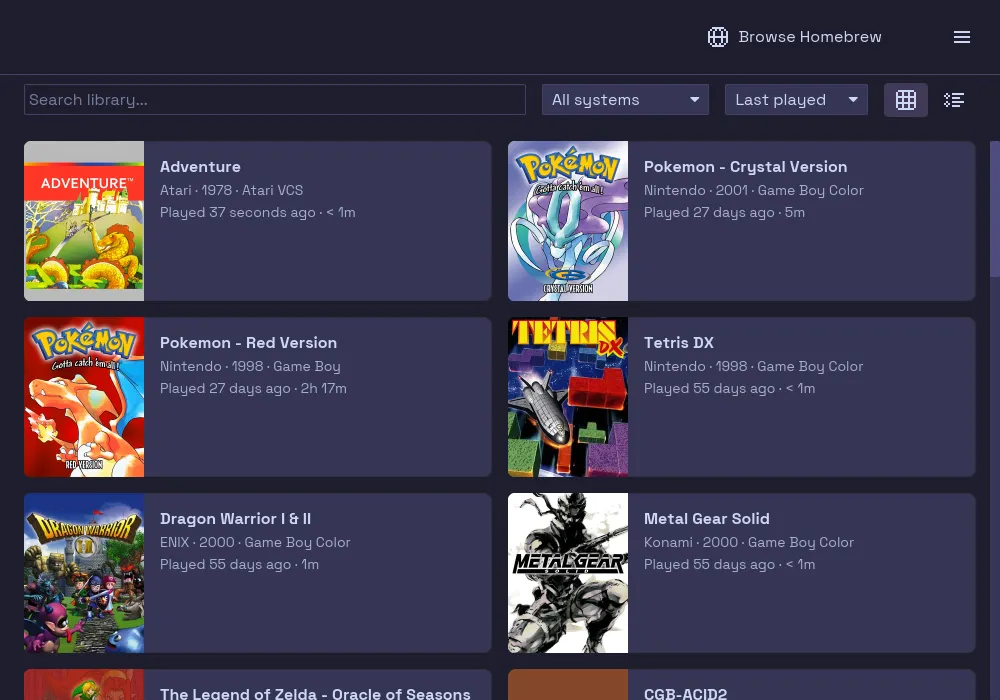Click 'ENIX · 2000 · Game Boy Color' text
The width and height of the screenshot is (1000, 700).
(x=255, y=542)
